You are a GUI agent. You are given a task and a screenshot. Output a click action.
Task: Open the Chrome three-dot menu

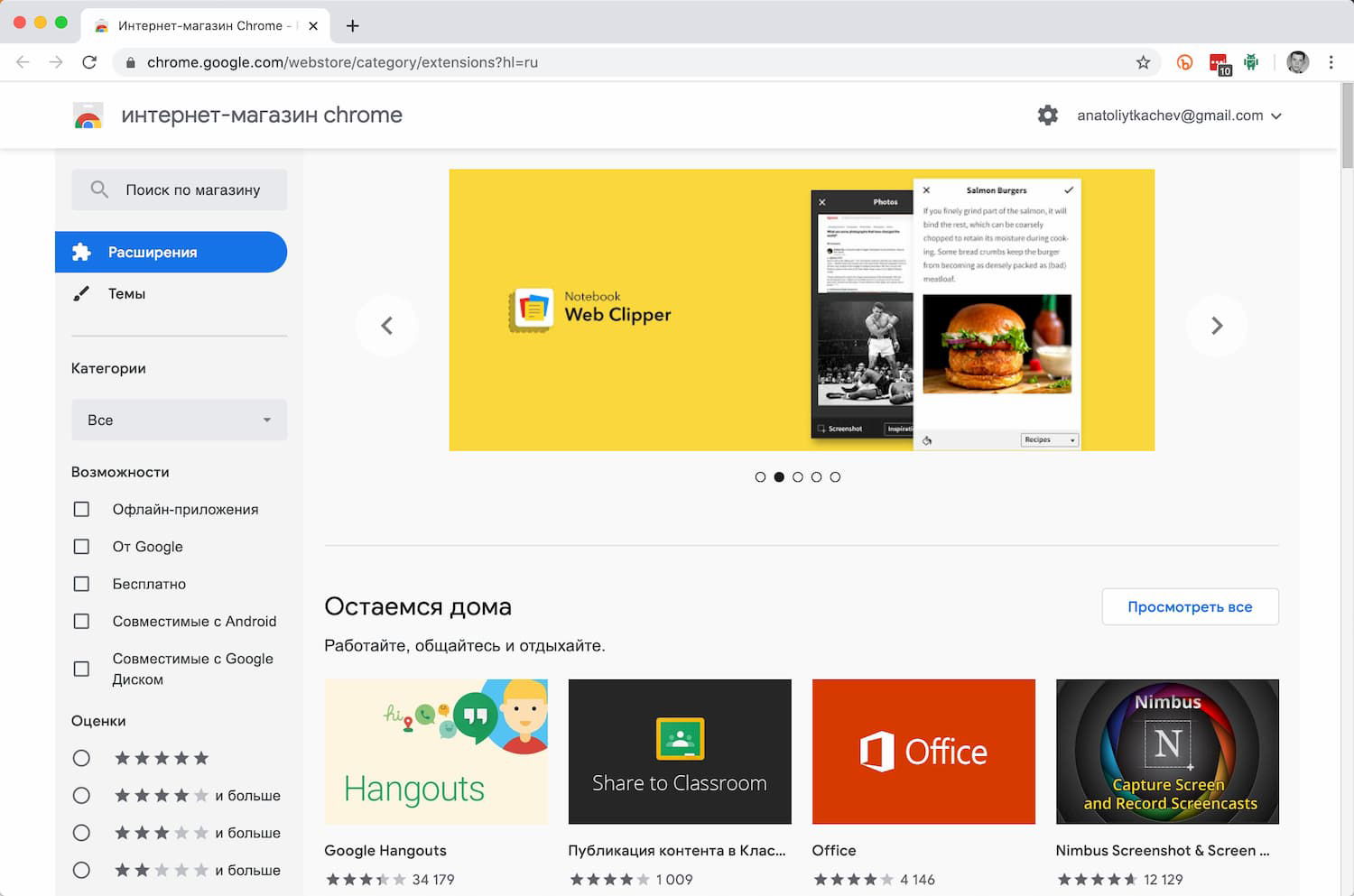[1331, 62]
